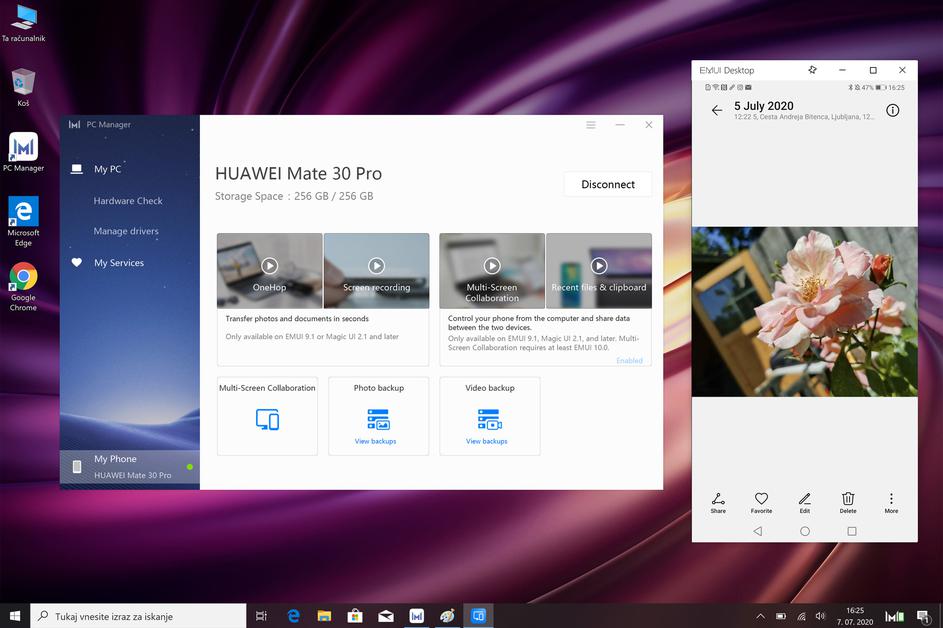The height and width of the screenshot is (628, 943).
Task: Click the Windows search box
Action: pos(140,616)
